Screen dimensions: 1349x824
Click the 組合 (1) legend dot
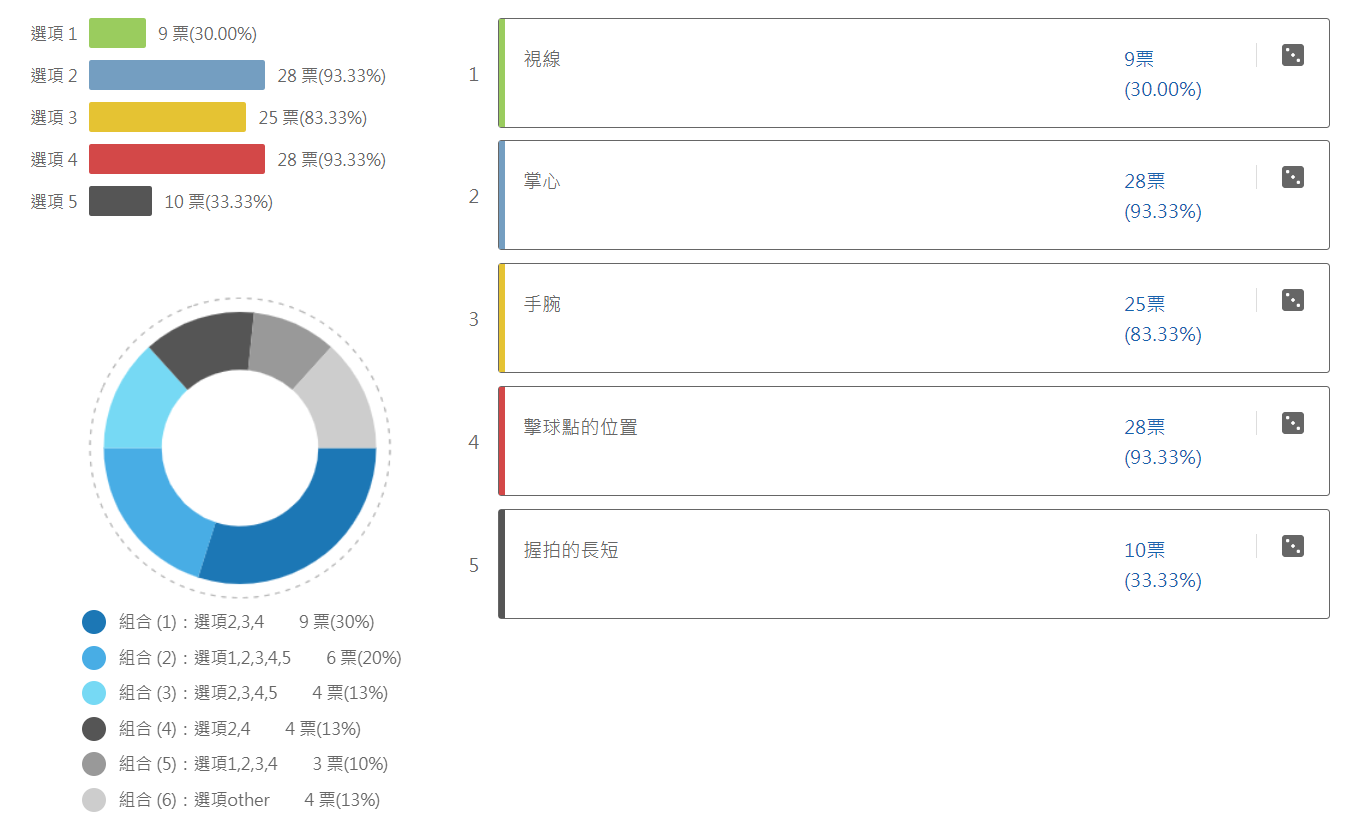coord(94,622)
